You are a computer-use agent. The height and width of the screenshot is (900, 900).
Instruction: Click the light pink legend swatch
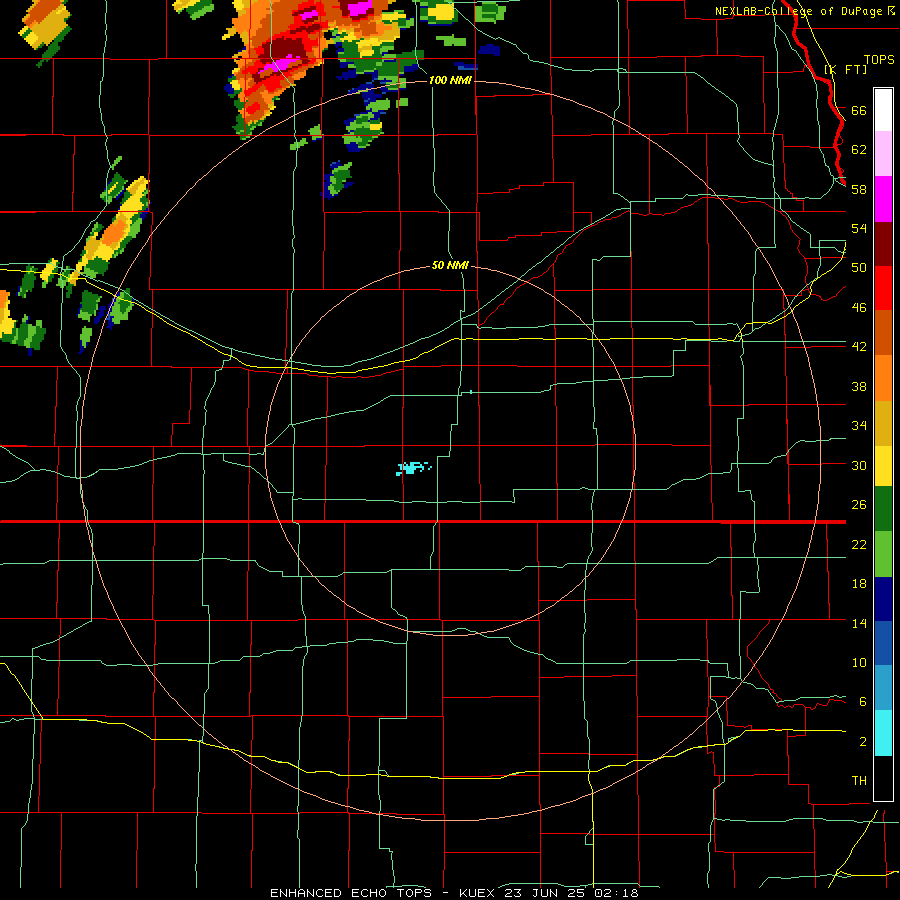pos(883,154)
